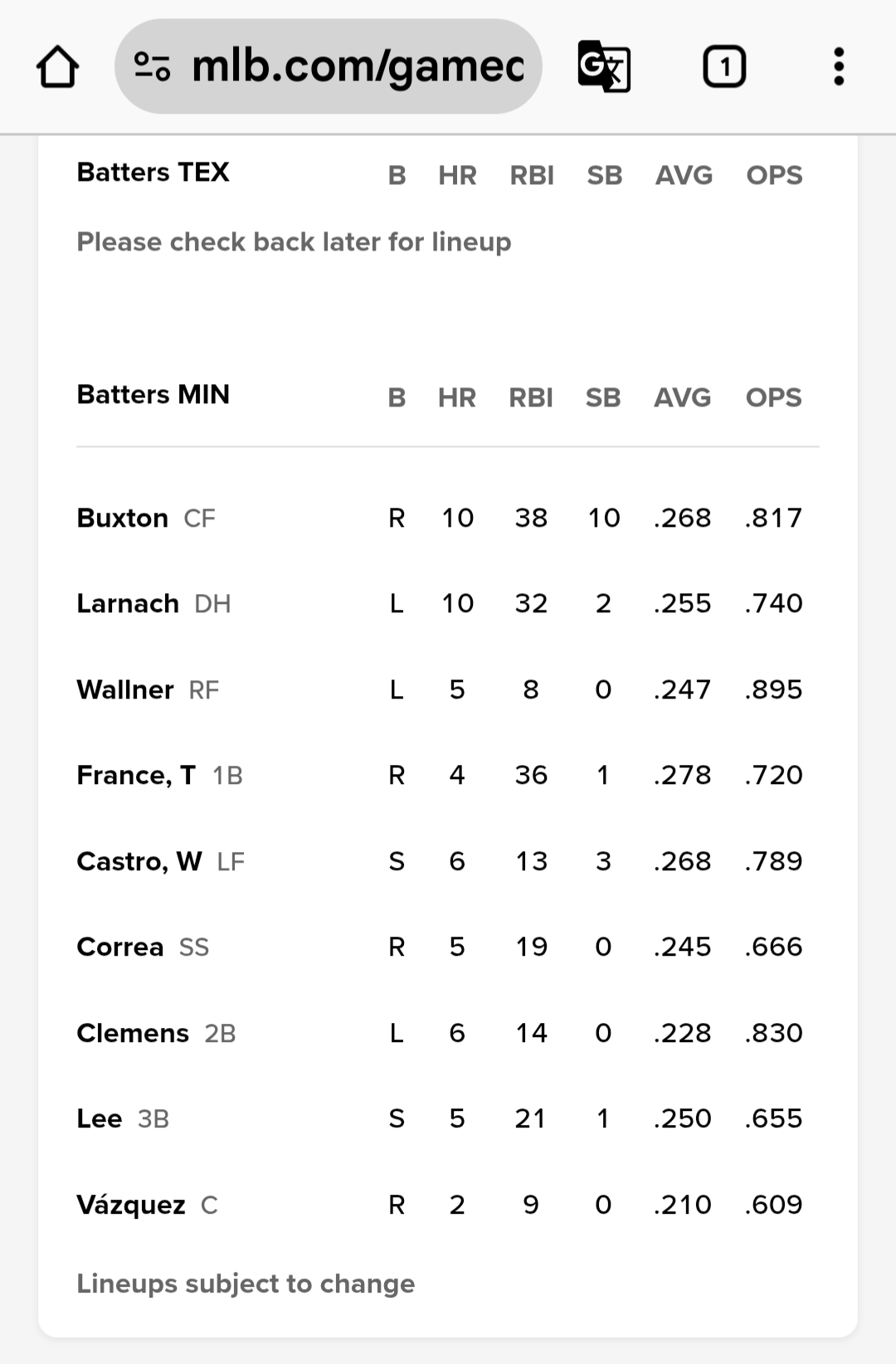Image resolution: width=896 pixels, height=1364 pixels.
Task: Select Correa in the Twins lineup
Action: pyautogui.click(x=120, y=947)
